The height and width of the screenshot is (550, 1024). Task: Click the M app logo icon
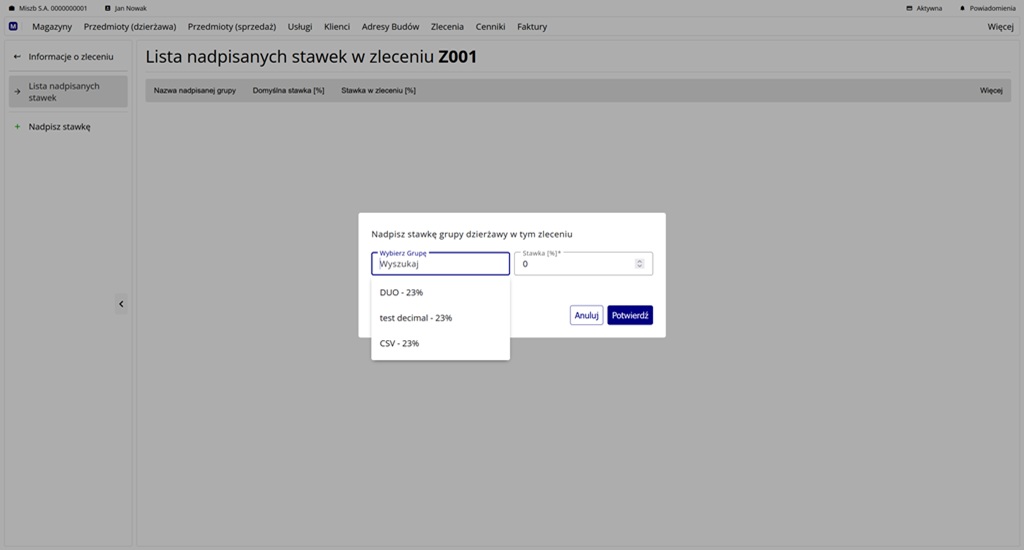[13, 26]
